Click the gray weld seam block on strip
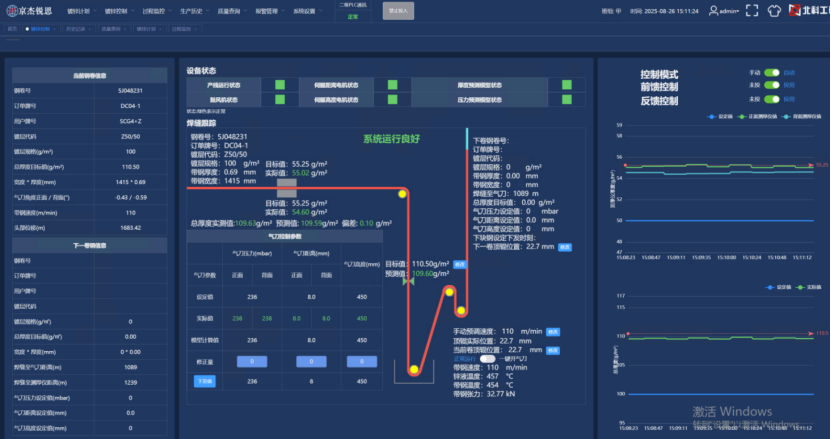This screenshot has height=439, width=831. [x=286, y=187]
